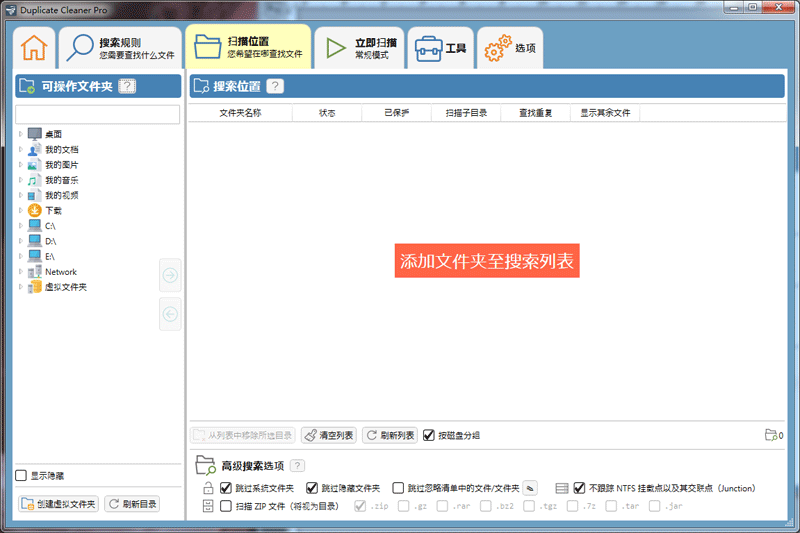Screen dimensions: 800x533
Task: Select the Network icon in tree
Action: [35, 271]
